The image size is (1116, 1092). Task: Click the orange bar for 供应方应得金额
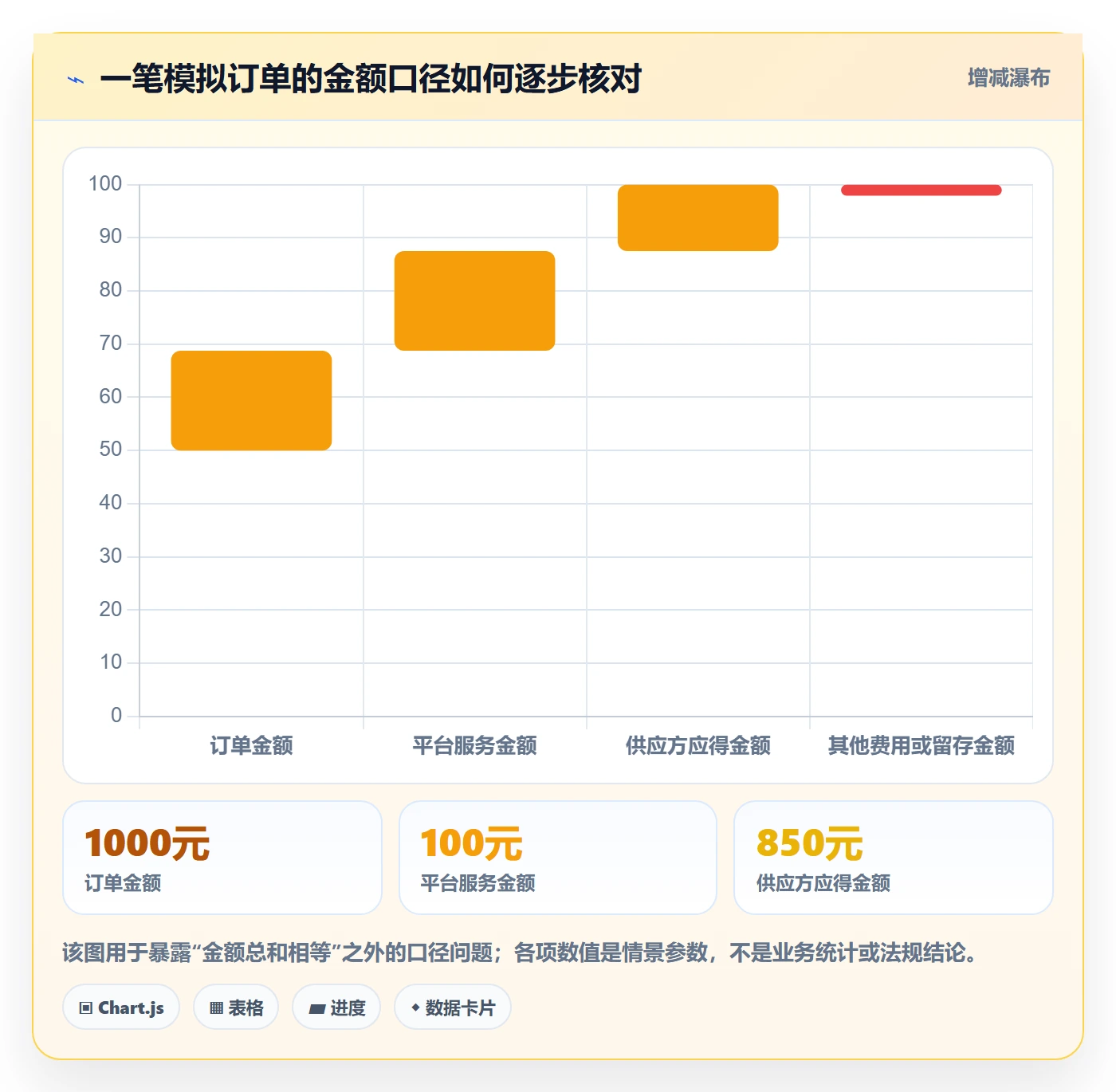[x=697, y=218]
